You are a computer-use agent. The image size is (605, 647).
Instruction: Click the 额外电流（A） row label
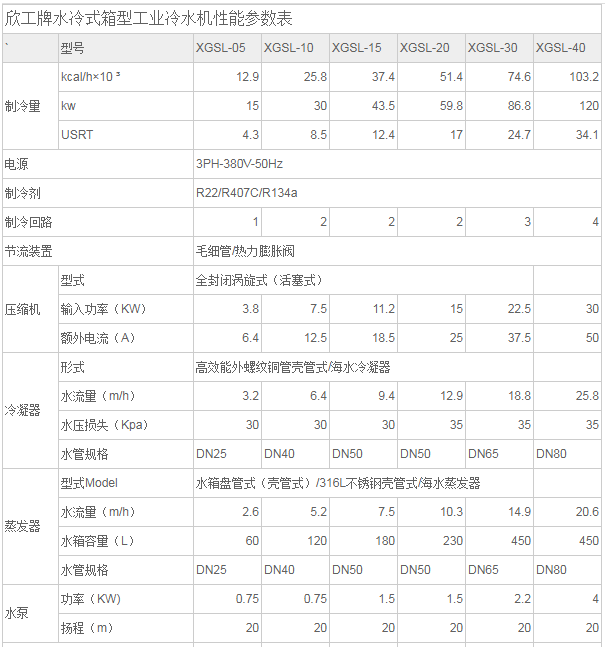(98, 338)
